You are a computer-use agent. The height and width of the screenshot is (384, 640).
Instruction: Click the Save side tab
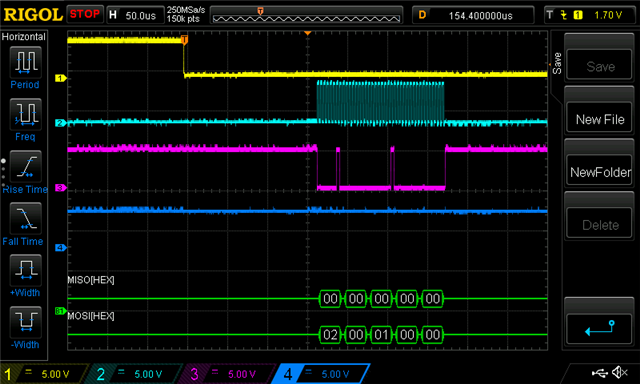pos(557,63)
